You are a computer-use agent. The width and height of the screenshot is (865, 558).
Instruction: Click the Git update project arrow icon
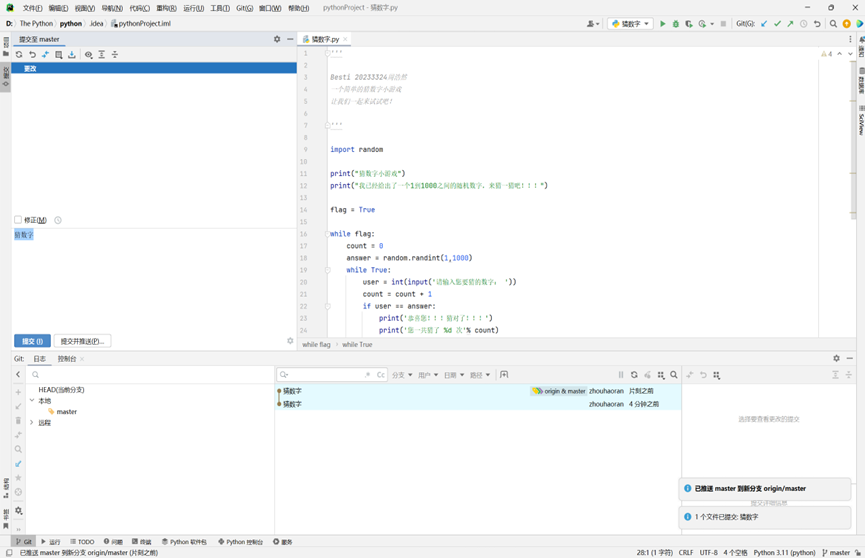[x=765, y=24]
